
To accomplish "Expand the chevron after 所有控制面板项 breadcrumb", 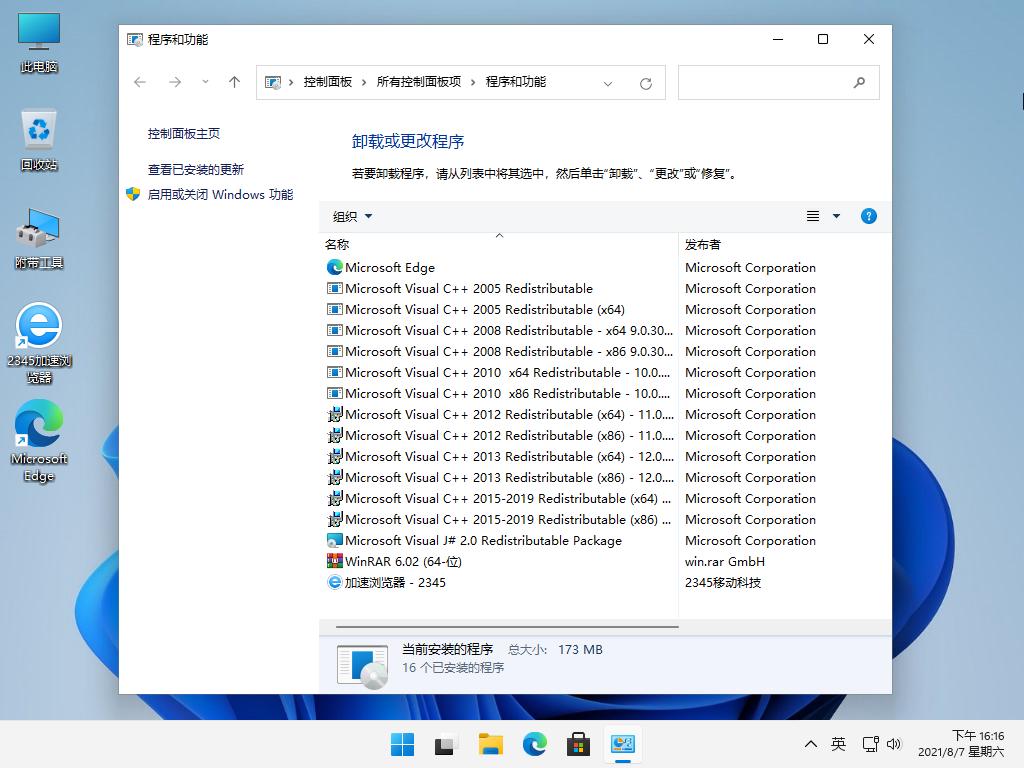I will pyautogui.click(x=473, y=82).
